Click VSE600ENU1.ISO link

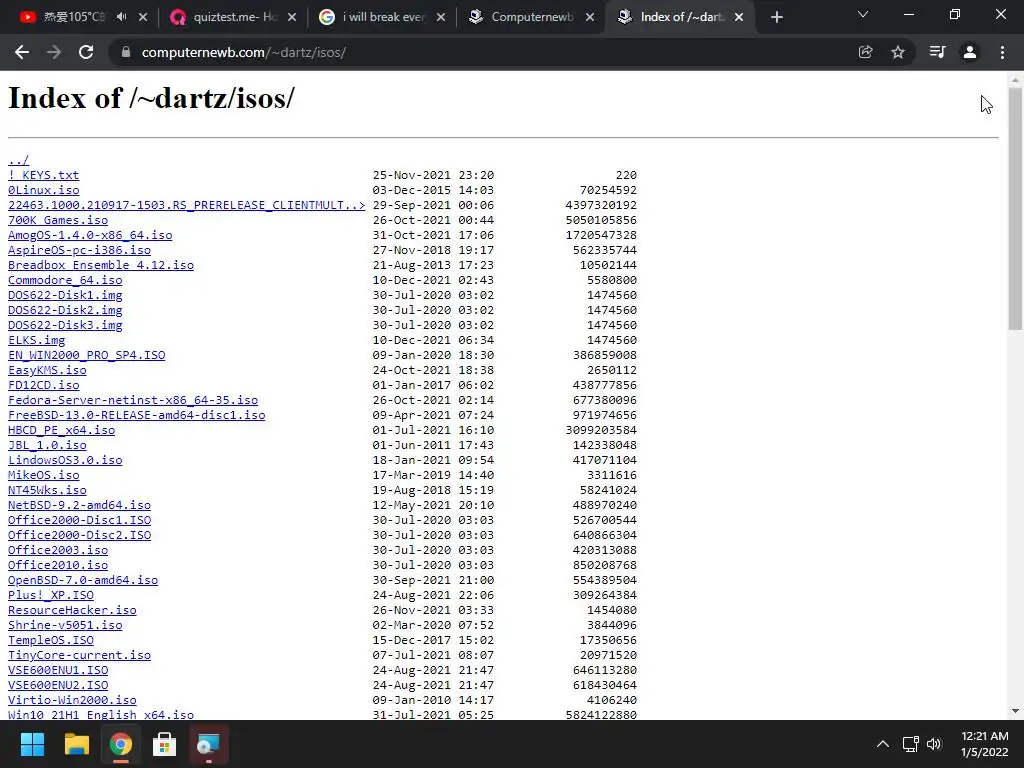tap(58, 671)
